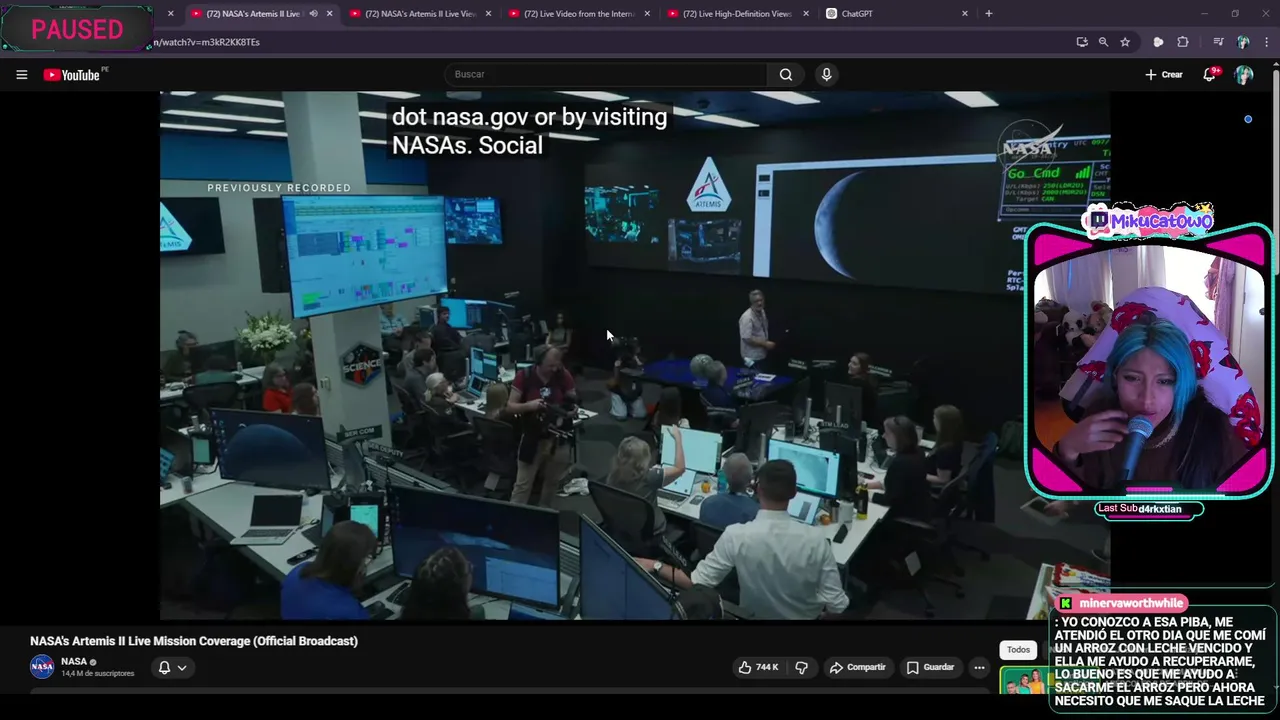Open the browser profile avatar
The width and height of the screenshot is (1280, 720).
click(1243, 42)
